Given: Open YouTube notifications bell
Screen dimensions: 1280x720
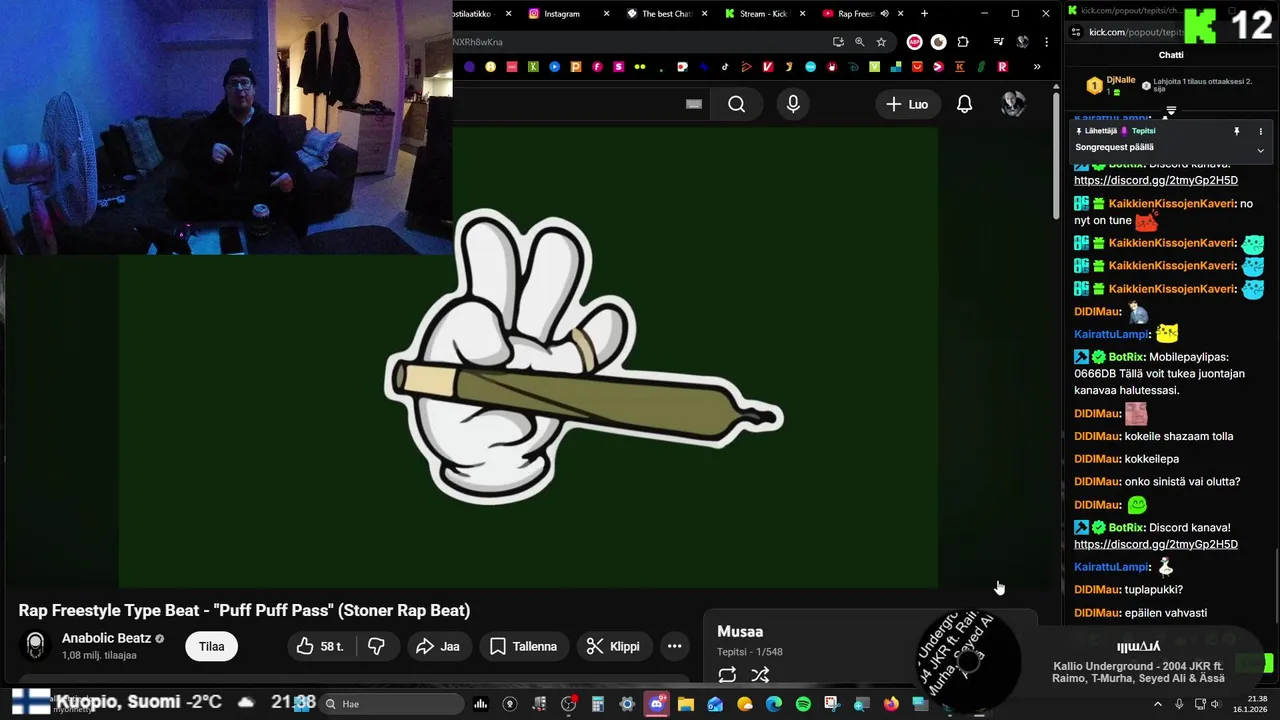Looking at the screenshot, I should pos(964,104).
